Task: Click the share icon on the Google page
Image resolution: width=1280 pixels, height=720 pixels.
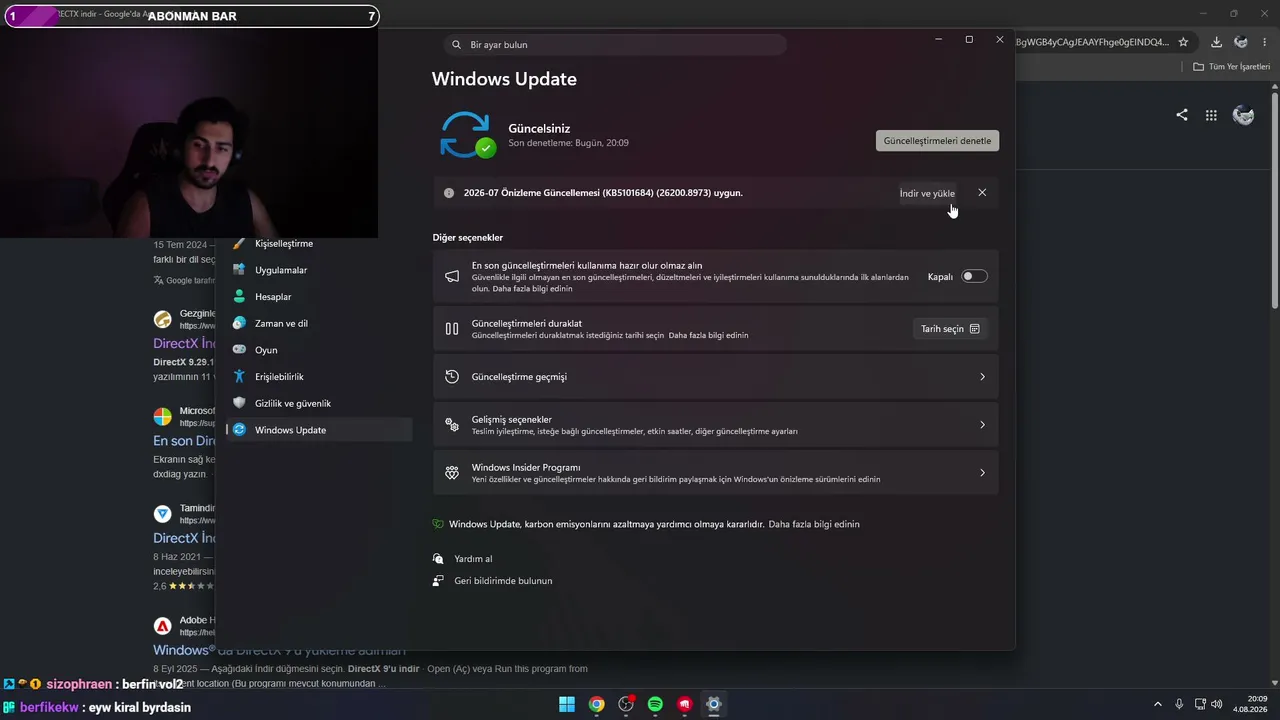Action: click(x=1182, y=115)
